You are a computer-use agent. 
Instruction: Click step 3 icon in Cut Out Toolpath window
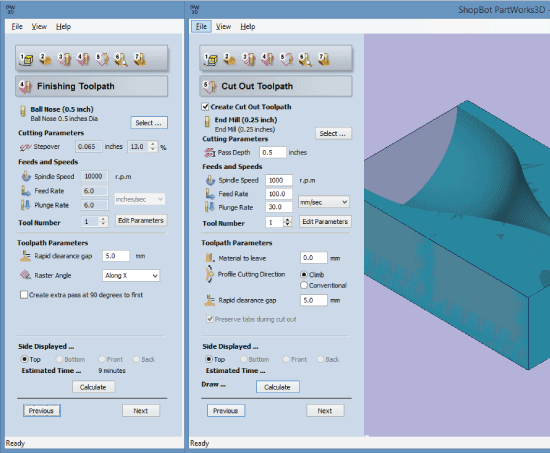[x=249, y=59]
